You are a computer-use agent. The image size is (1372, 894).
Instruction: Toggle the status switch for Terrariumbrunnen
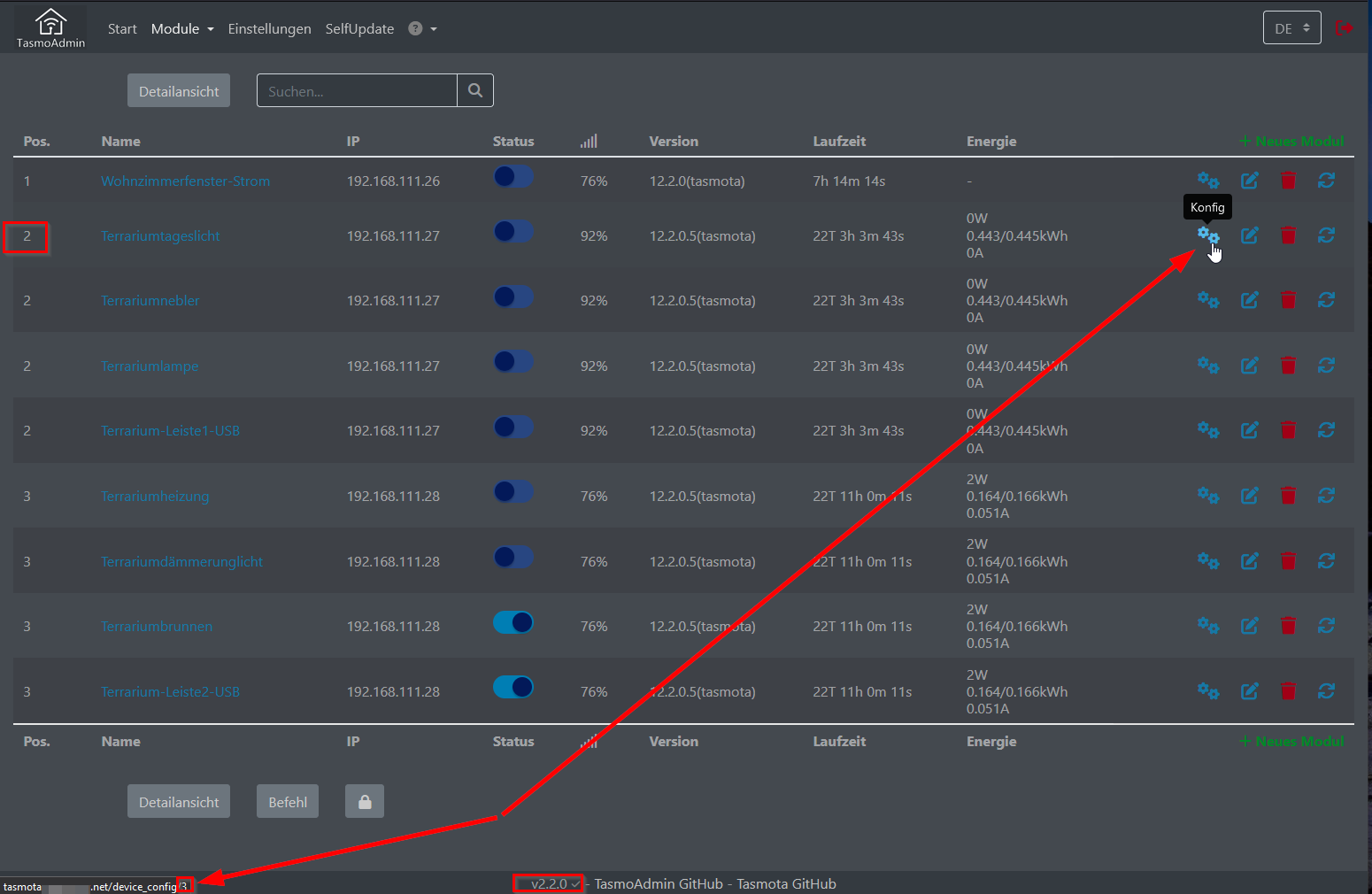point(513,622)
